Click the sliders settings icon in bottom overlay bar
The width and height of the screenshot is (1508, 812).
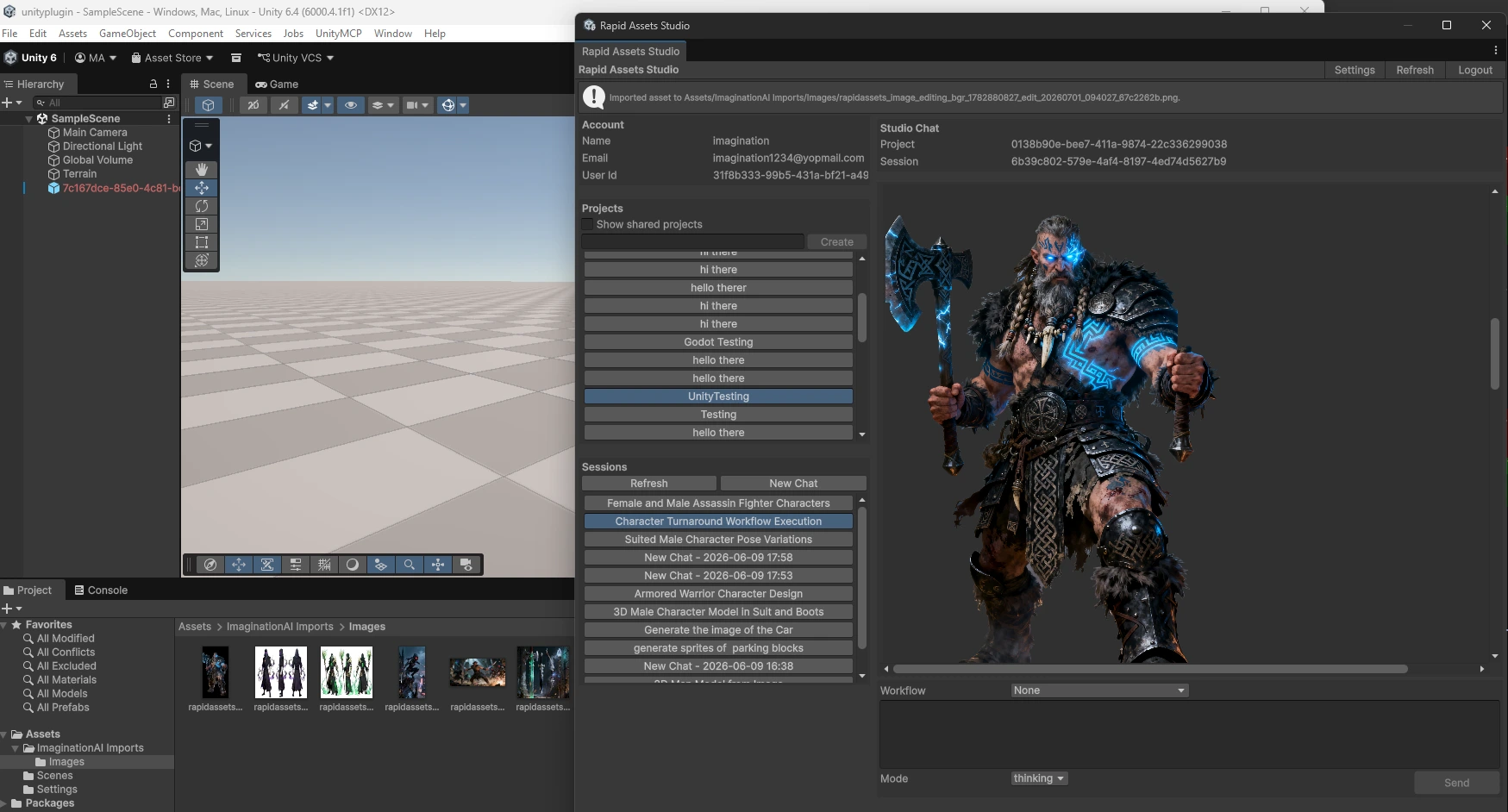point(296,565)
